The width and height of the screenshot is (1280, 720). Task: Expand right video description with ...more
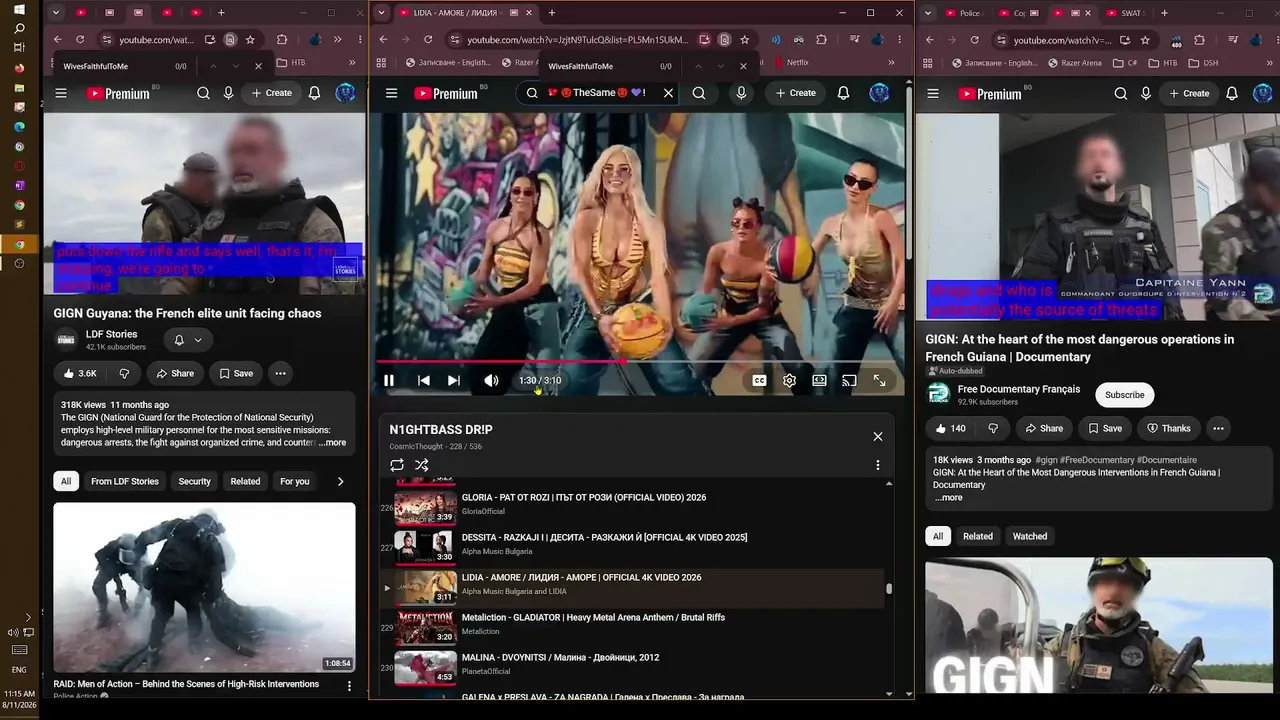(948, 498)
